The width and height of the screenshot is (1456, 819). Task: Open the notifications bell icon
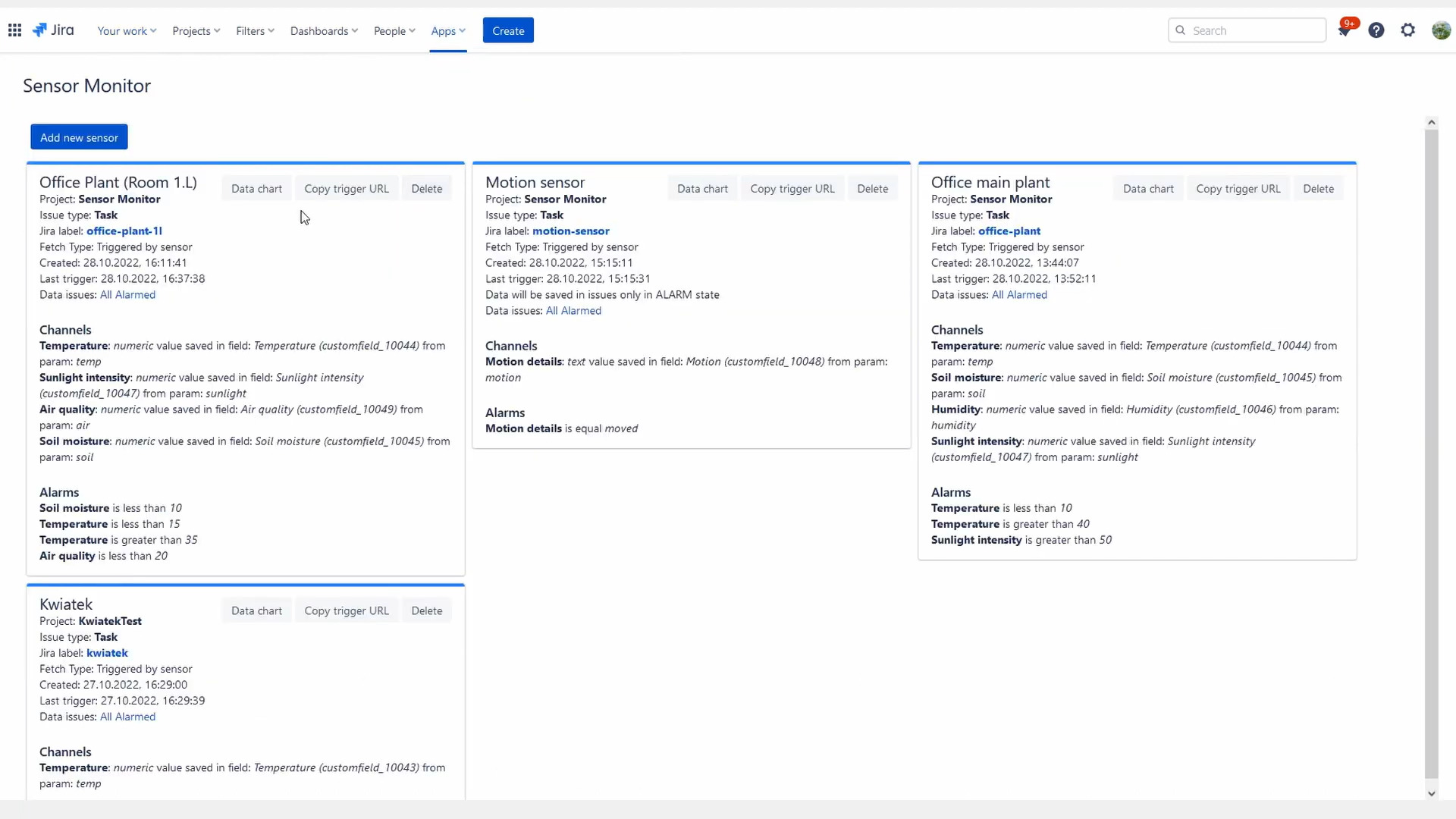click(x=1344, y=30)
